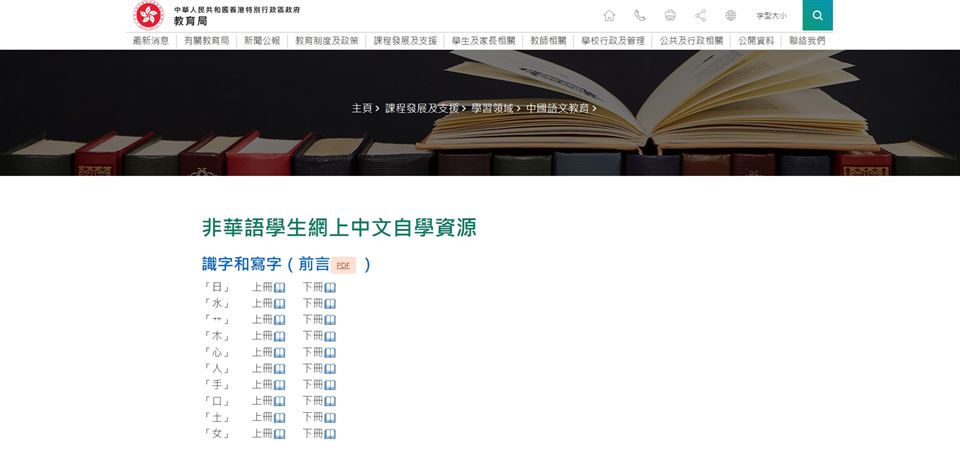Open the 字型大小 text size option
Image resolution: width=960 pixels, height=472 pixels.
(771, 16)
